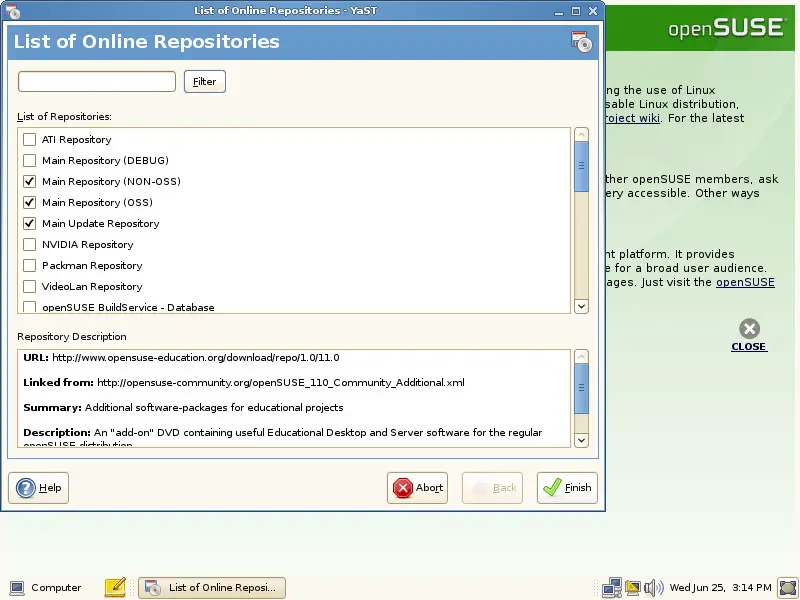The width and height of the screenshot is (800, 600).
Task: Click the CLOSE link in openSUSE window
Action: [x=748, y=346]
